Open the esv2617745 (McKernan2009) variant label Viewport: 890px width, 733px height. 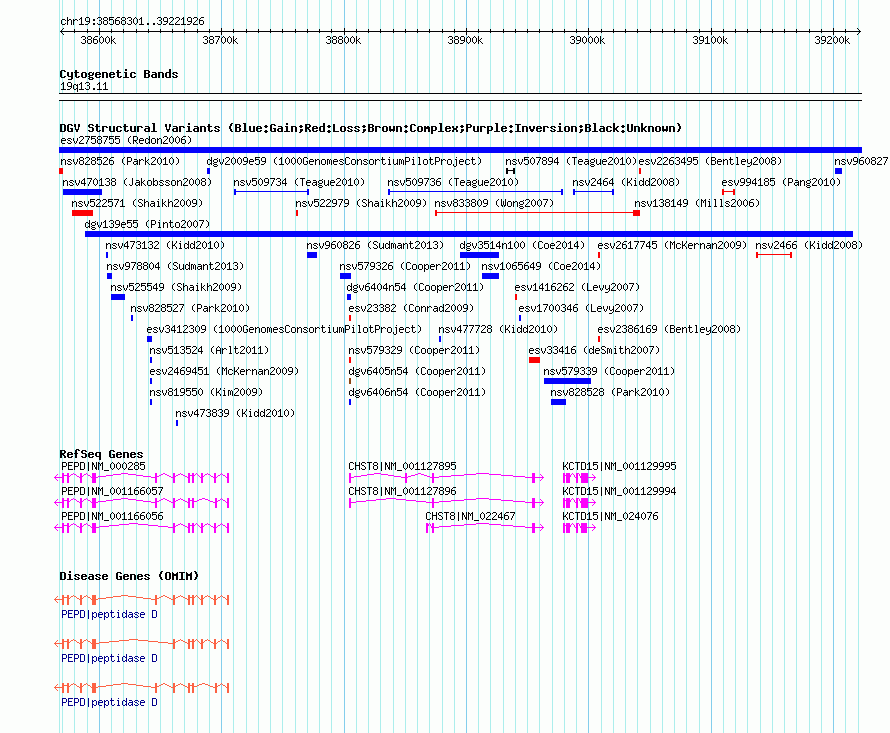click(x=672, y=245)
